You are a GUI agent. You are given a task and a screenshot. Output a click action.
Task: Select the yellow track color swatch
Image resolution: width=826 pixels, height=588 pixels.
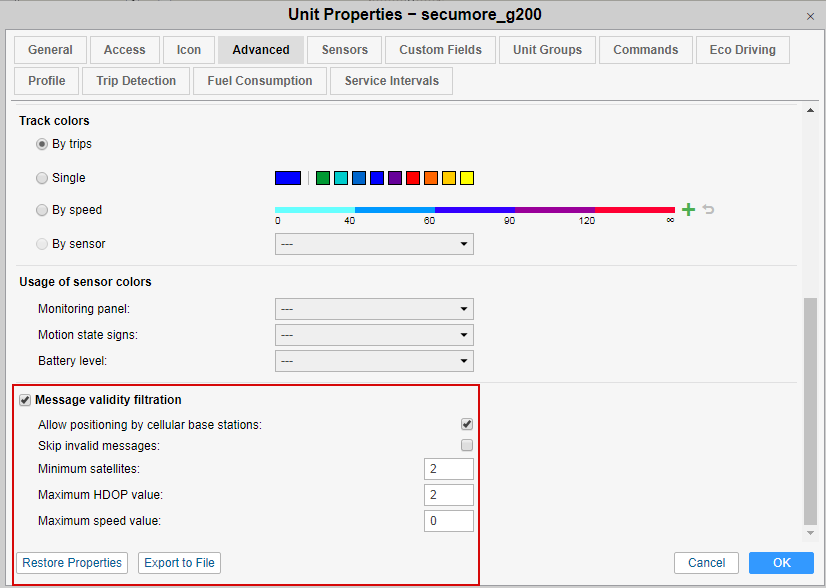(467, 178)
